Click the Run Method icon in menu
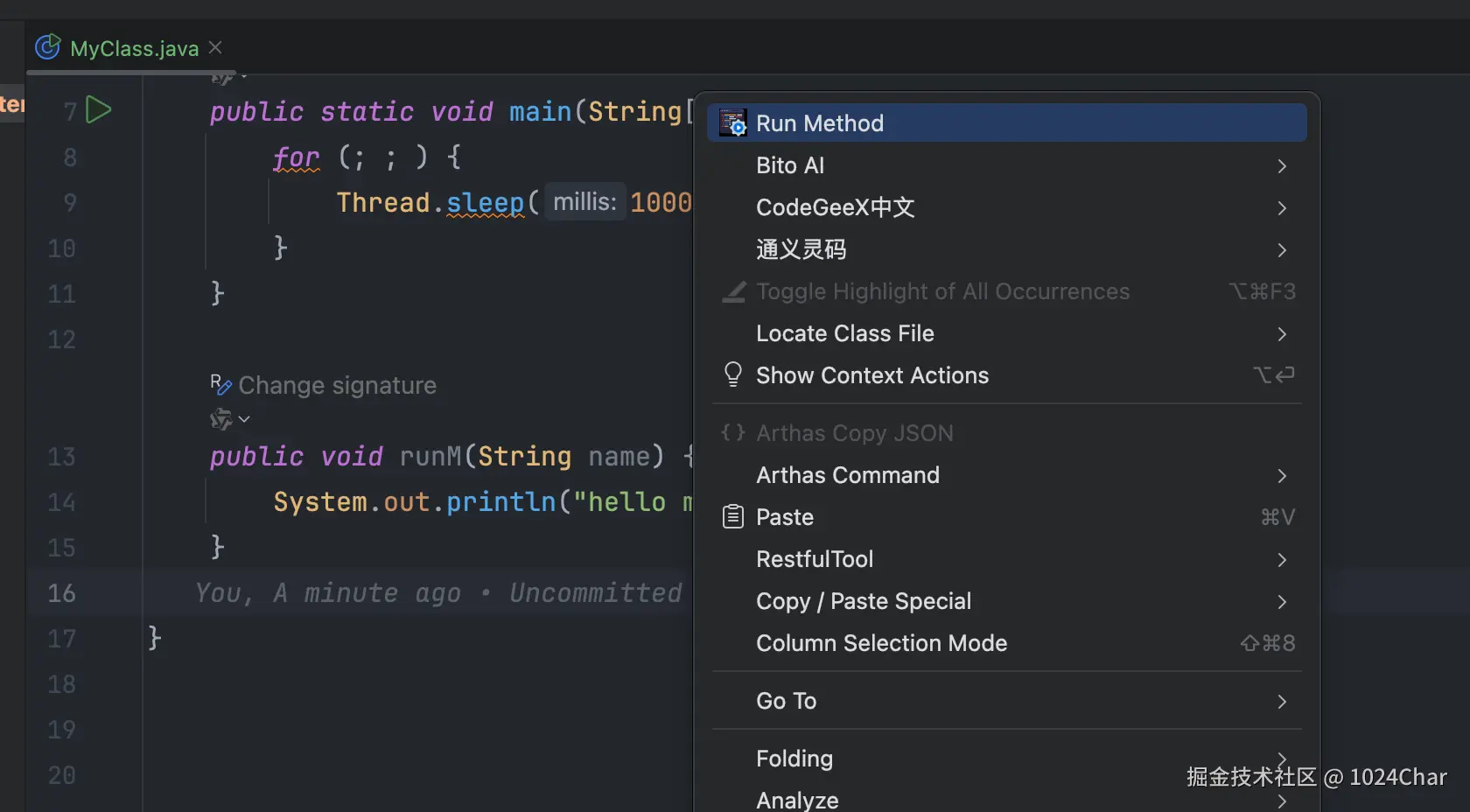The width and height of the screenshot is (1470, 812). tap(733, 123)
